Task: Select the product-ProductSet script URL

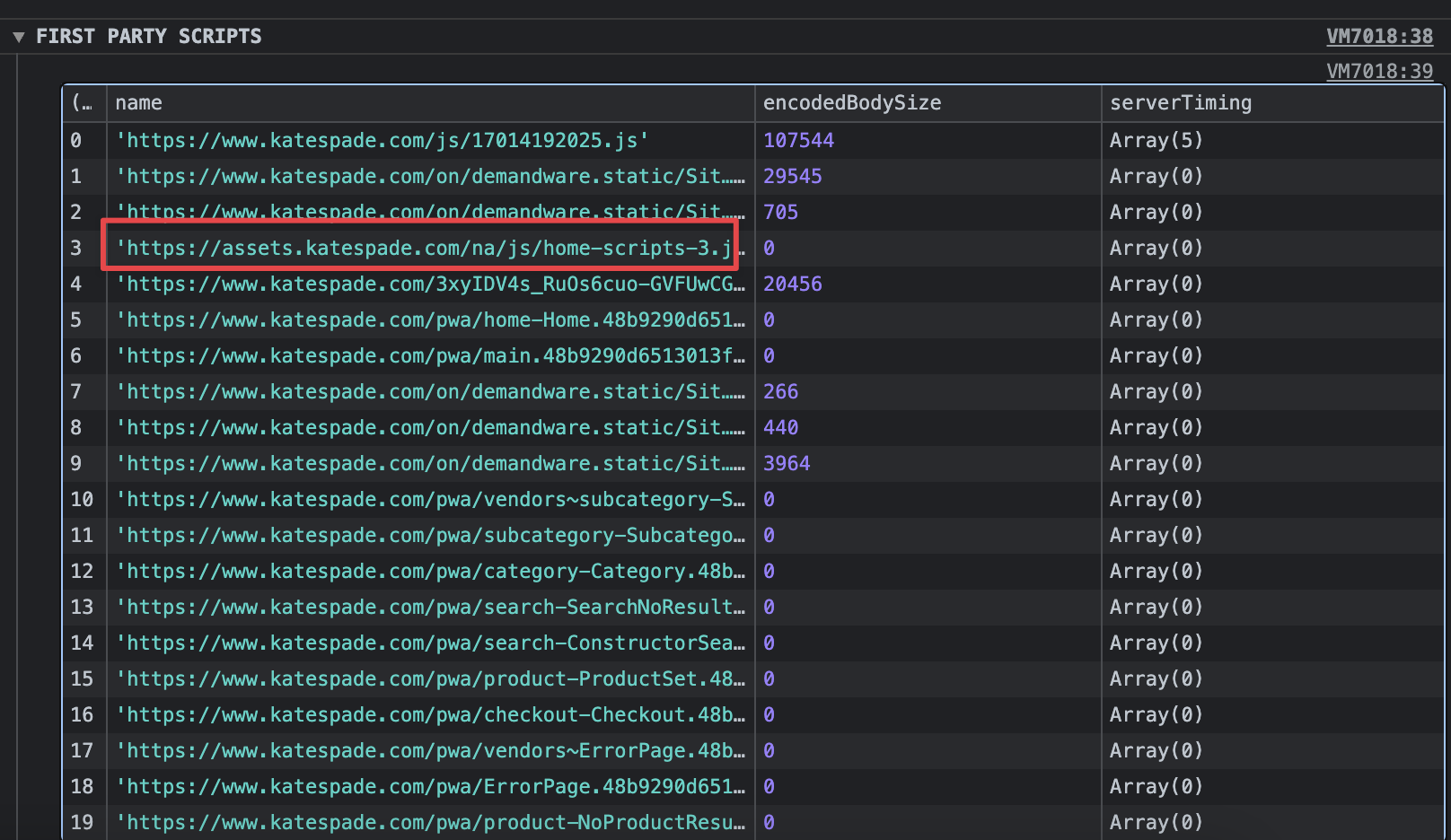Action: tap(430, 678)
